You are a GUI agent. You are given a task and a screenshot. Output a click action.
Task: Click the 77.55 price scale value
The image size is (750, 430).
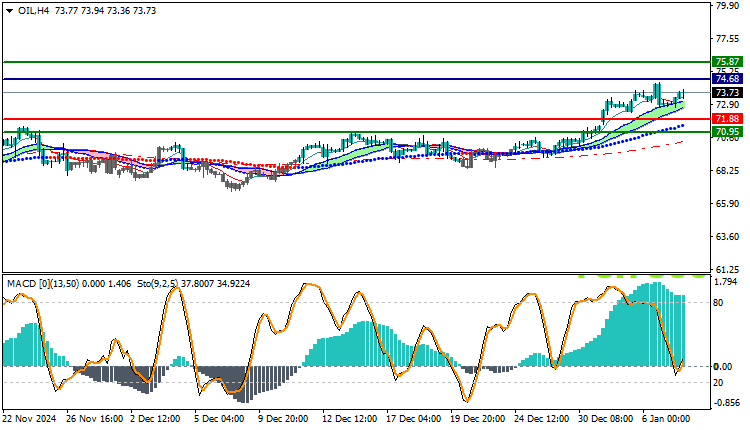coord(727,39)
